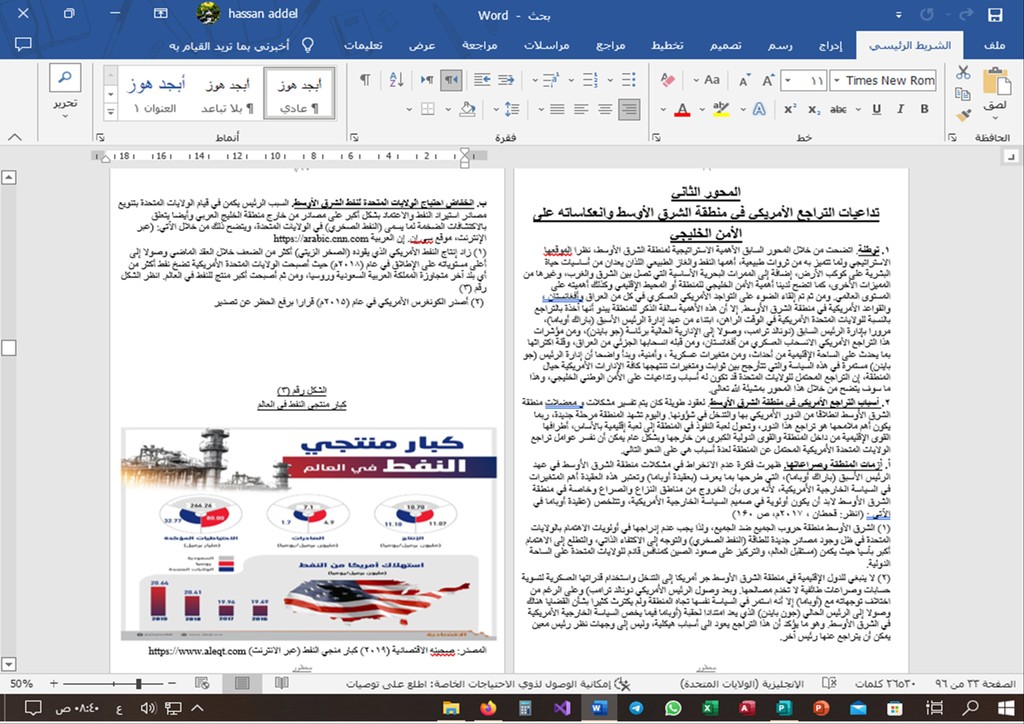Apply the numbered list icon
Screen dimensions: 1024x724
pos(590,80)
